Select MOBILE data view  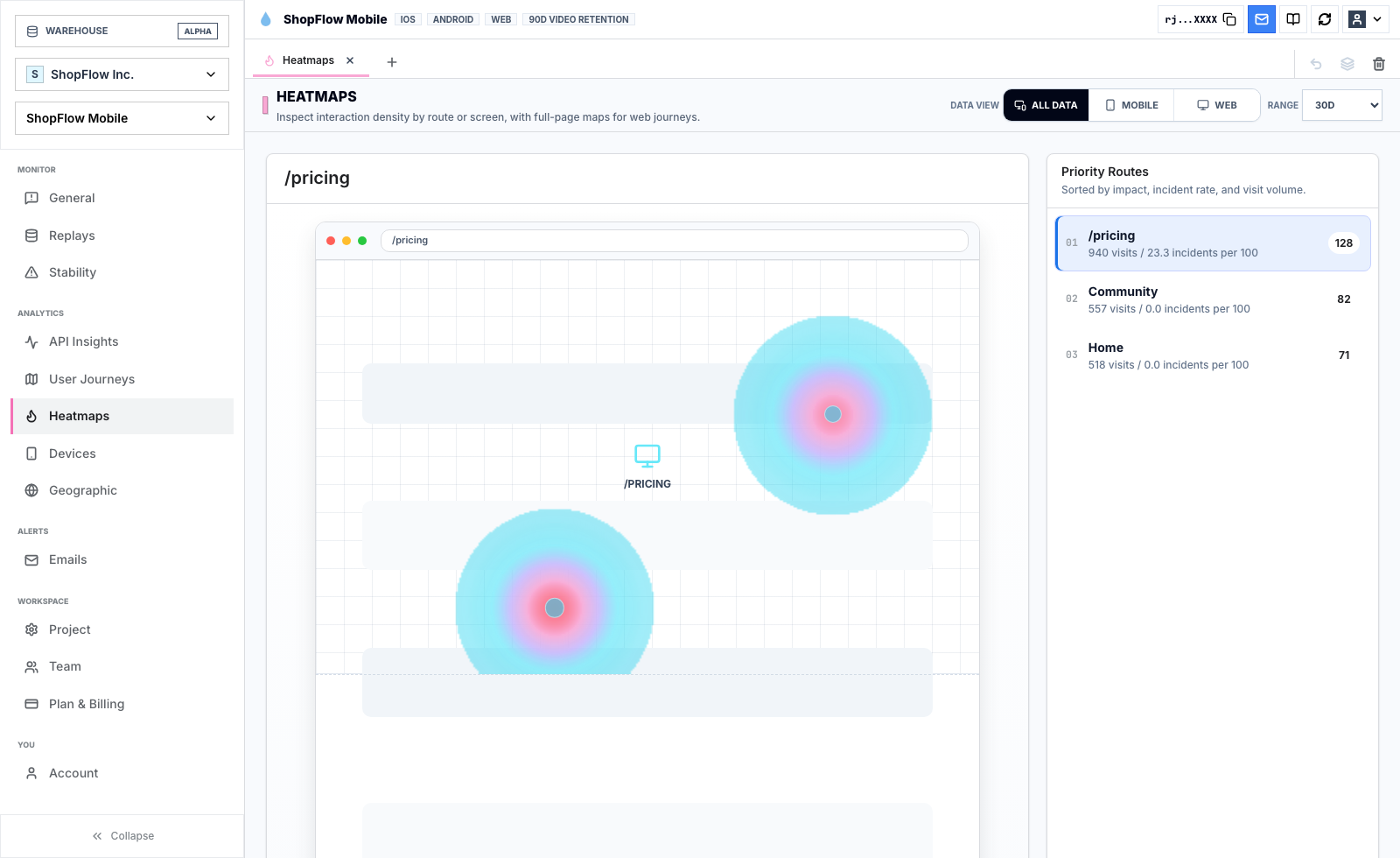tap(1131, 105)
